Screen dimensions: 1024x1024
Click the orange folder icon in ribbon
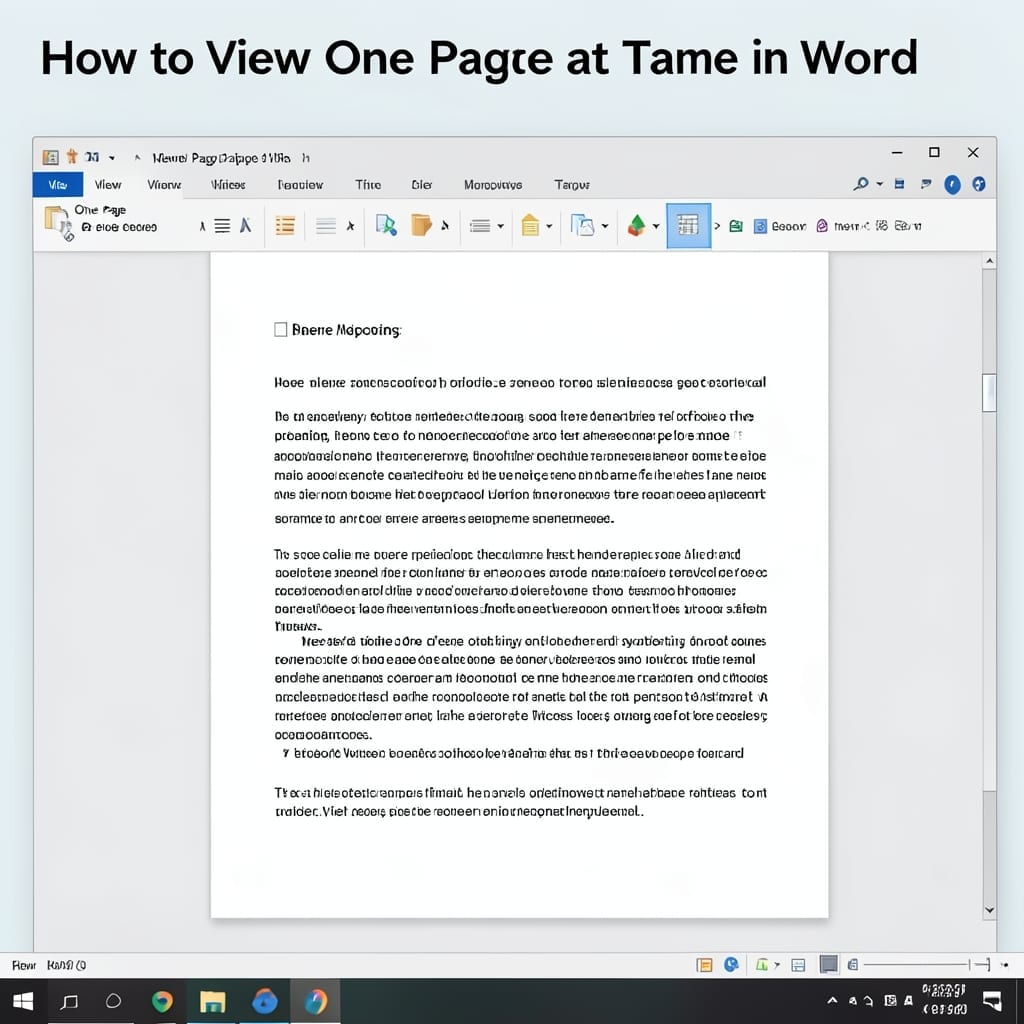(x=421, y=225)
